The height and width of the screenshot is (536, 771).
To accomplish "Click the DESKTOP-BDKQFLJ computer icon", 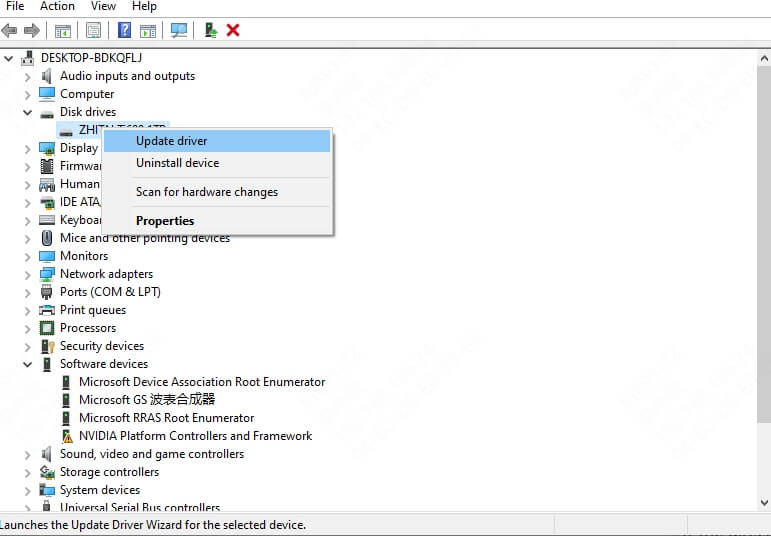I will tap(28, 58).
